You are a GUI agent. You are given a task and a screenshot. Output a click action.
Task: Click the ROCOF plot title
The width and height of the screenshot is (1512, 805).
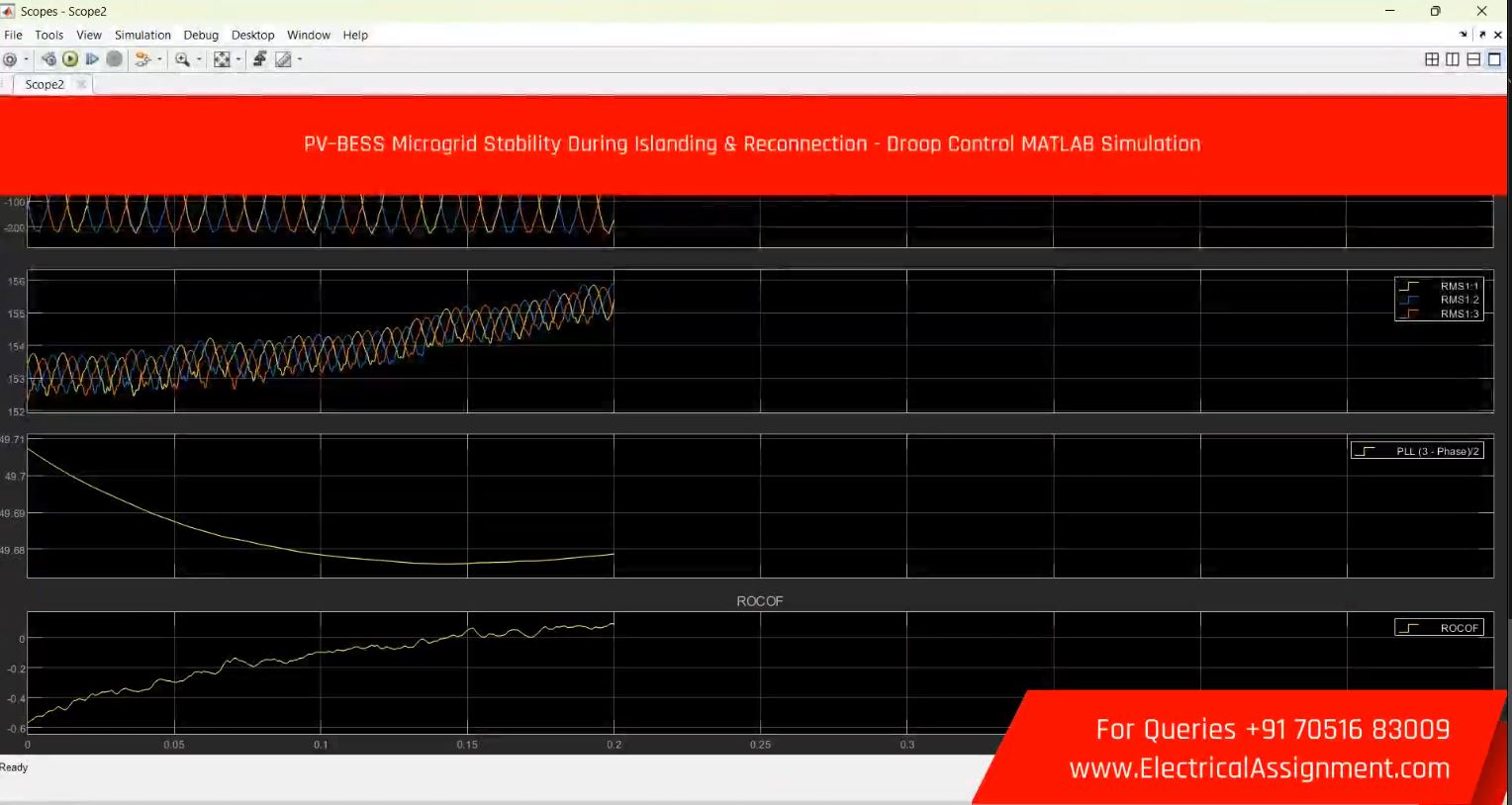(760, 600)
